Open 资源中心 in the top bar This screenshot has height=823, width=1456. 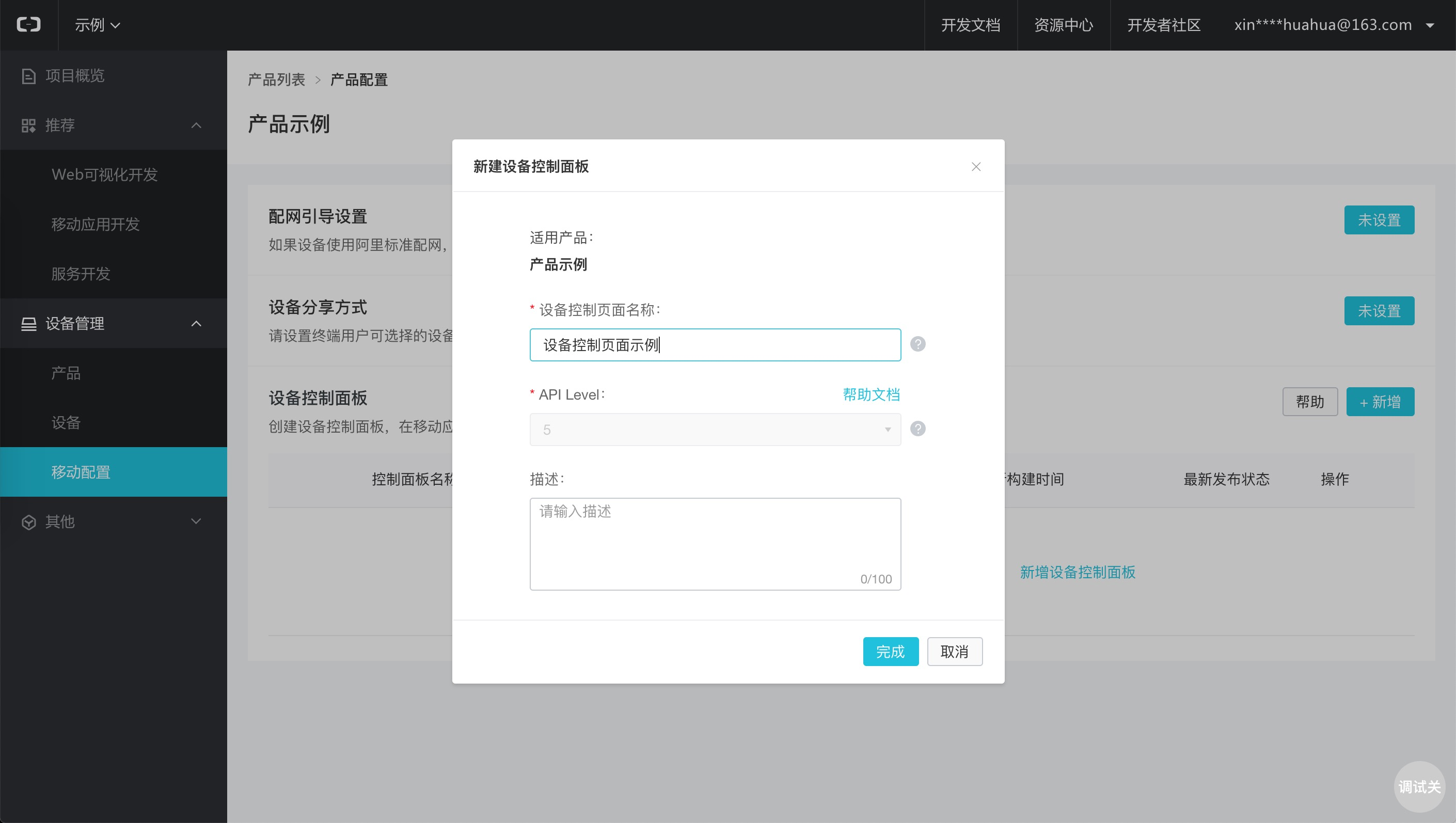point(1063,25)
